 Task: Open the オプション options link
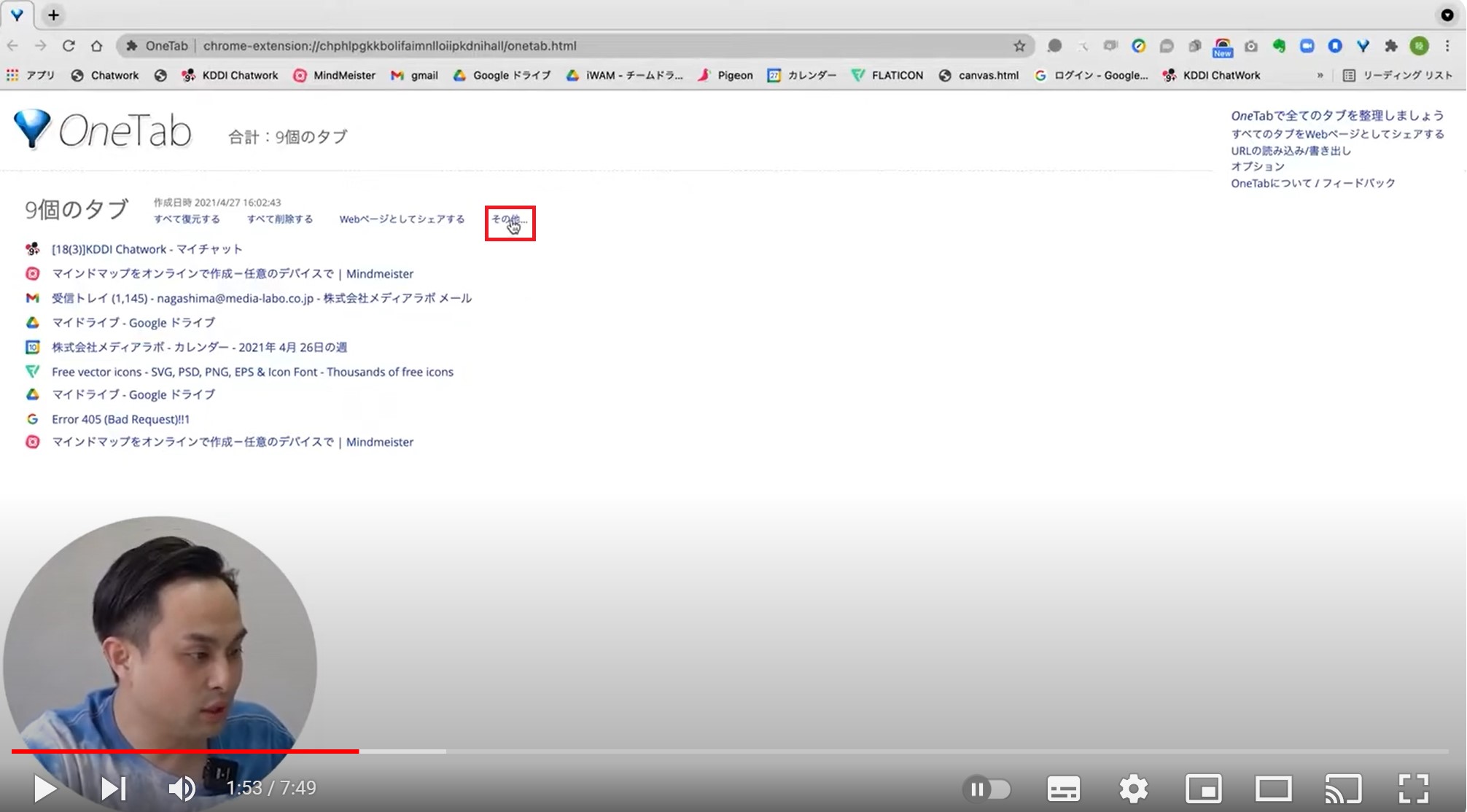[1258, 167]
